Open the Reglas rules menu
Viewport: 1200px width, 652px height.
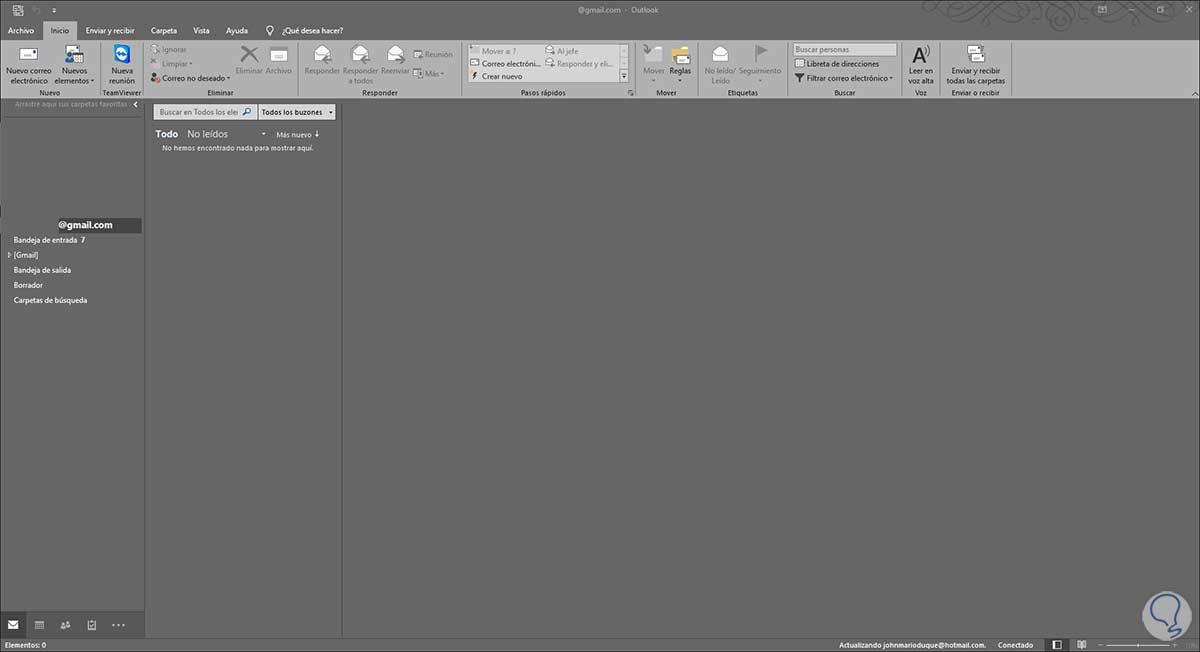pyautogui.click(x=680, y=64)
